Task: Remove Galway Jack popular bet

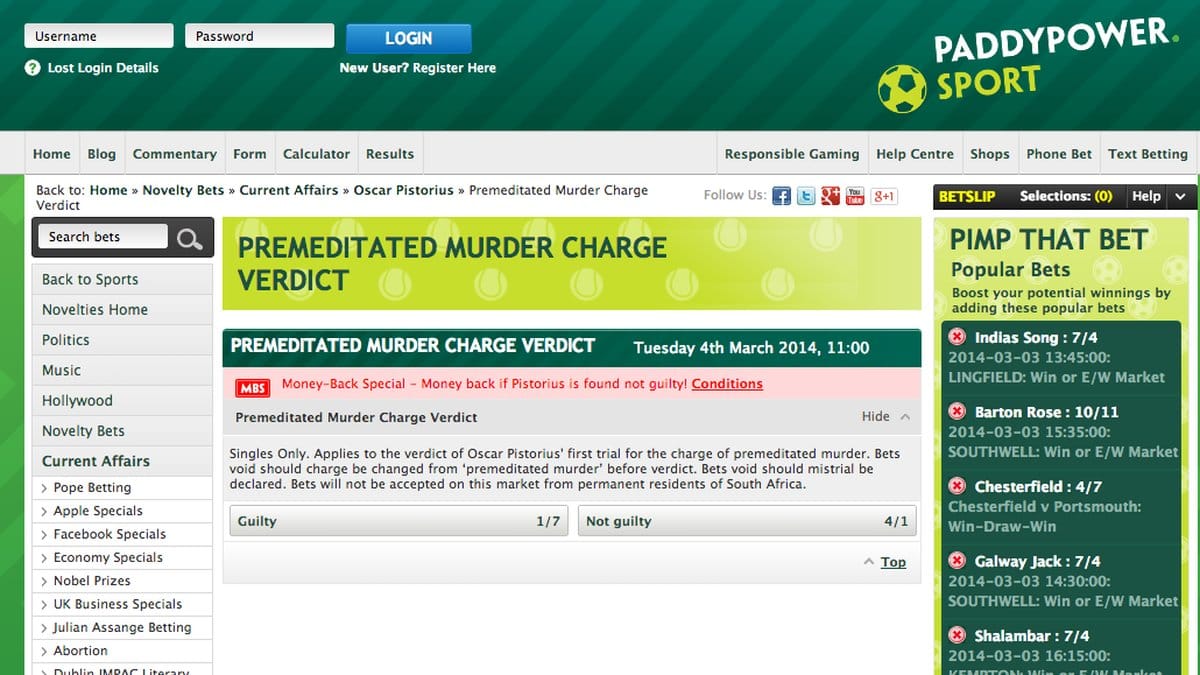Action: pyautogui.click(x=957, y=561)
